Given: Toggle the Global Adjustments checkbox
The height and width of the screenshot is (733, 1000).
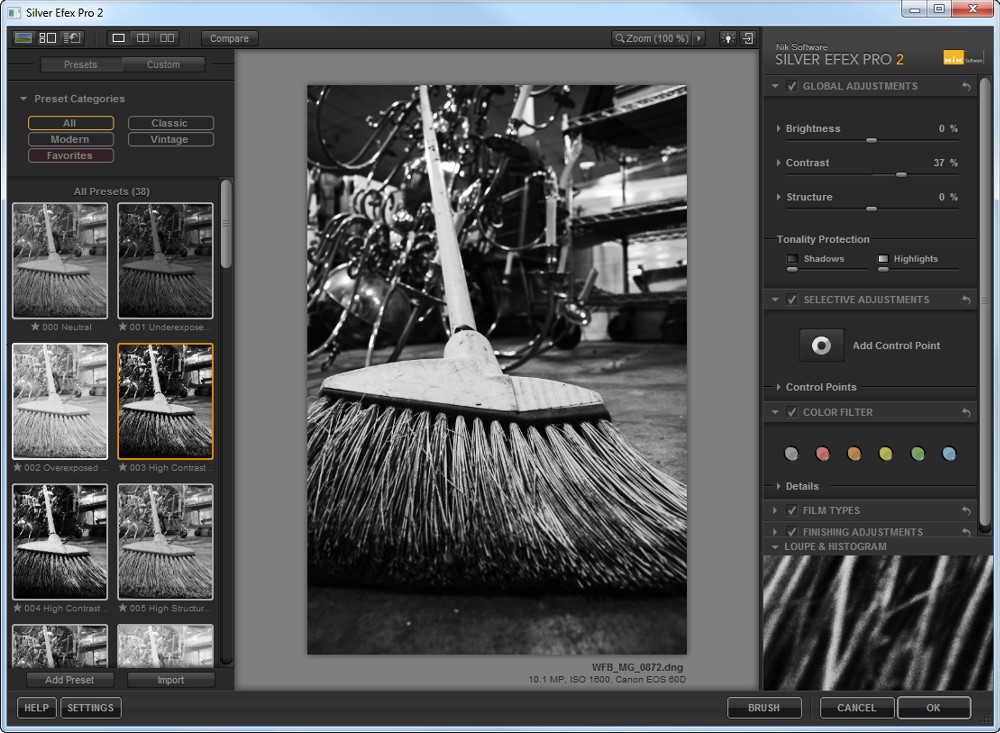Looking at the screenshot, I should [791, 86].
